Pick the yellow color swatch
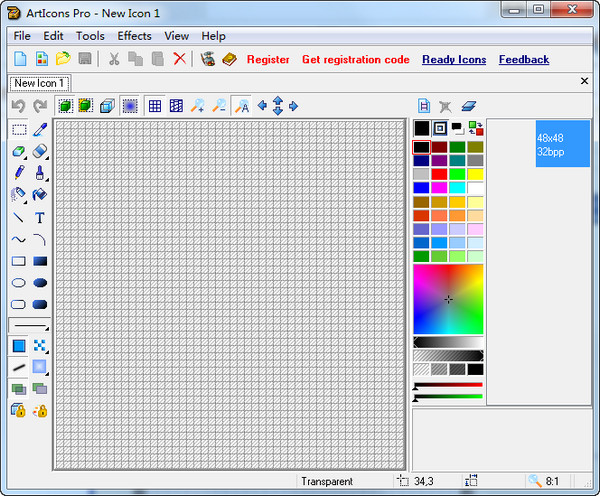Viewport: 600px width, 496px height. 476,174
